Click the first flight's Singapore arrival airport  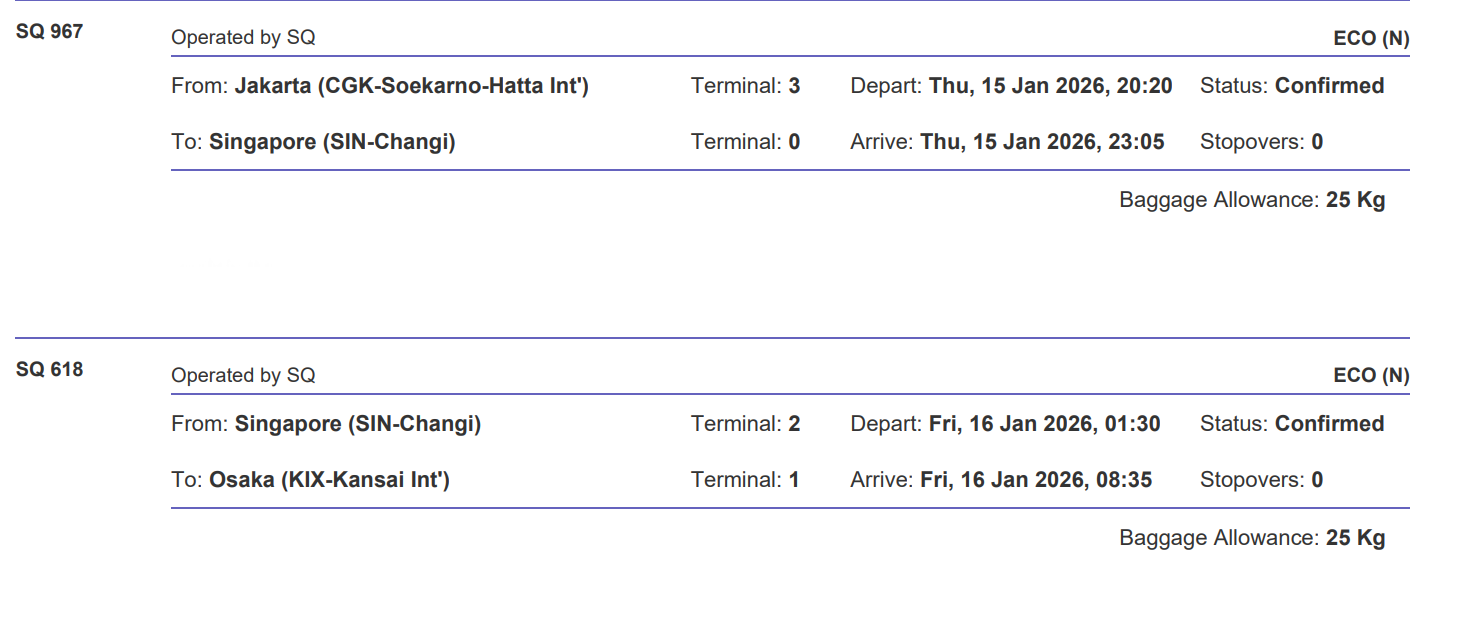point(332,142)
